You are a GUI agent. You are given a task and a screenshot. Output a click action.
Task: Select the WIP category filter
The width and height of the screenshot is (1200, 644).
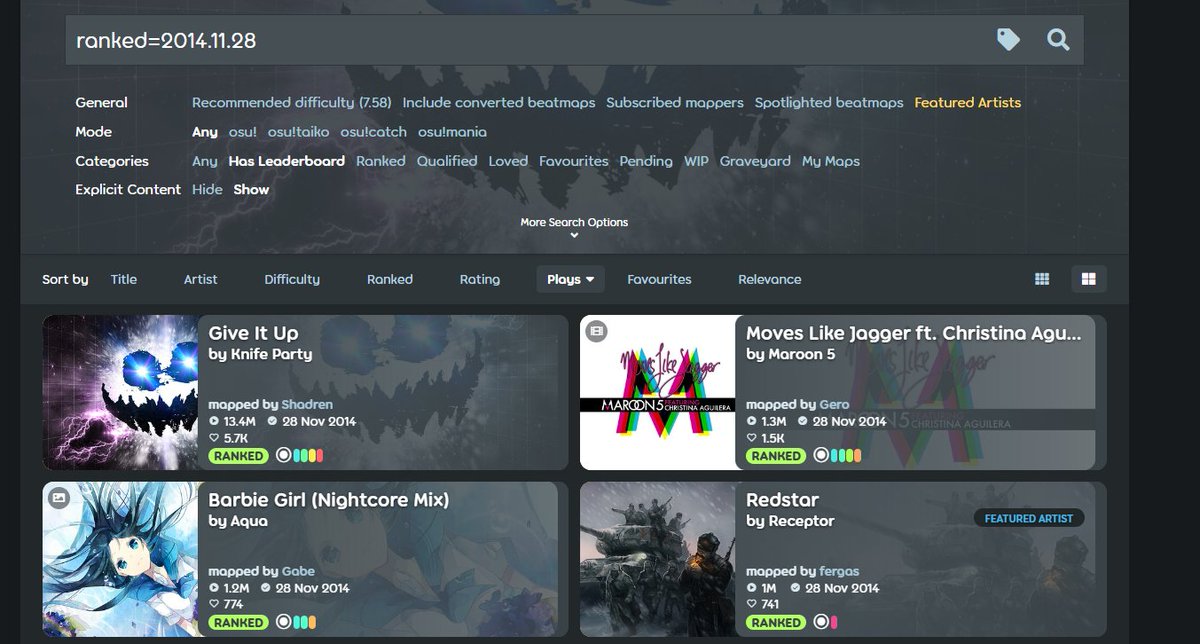pos(696,161)
